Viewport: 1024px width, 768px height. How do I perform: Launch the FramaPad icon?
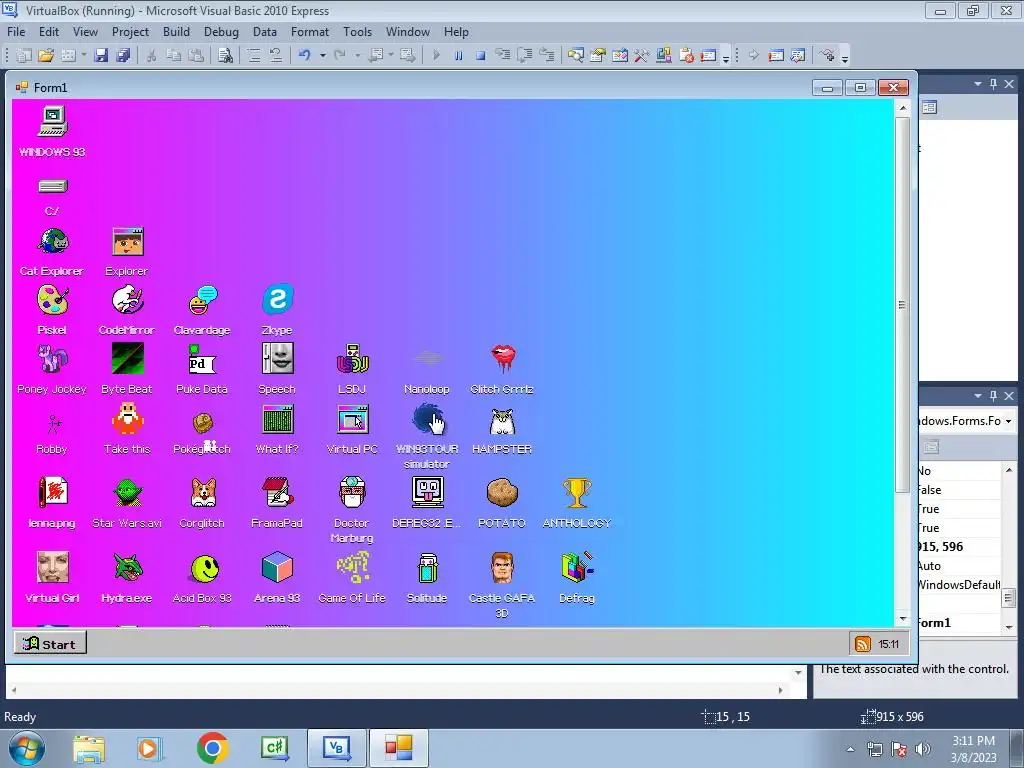point(278,493)
